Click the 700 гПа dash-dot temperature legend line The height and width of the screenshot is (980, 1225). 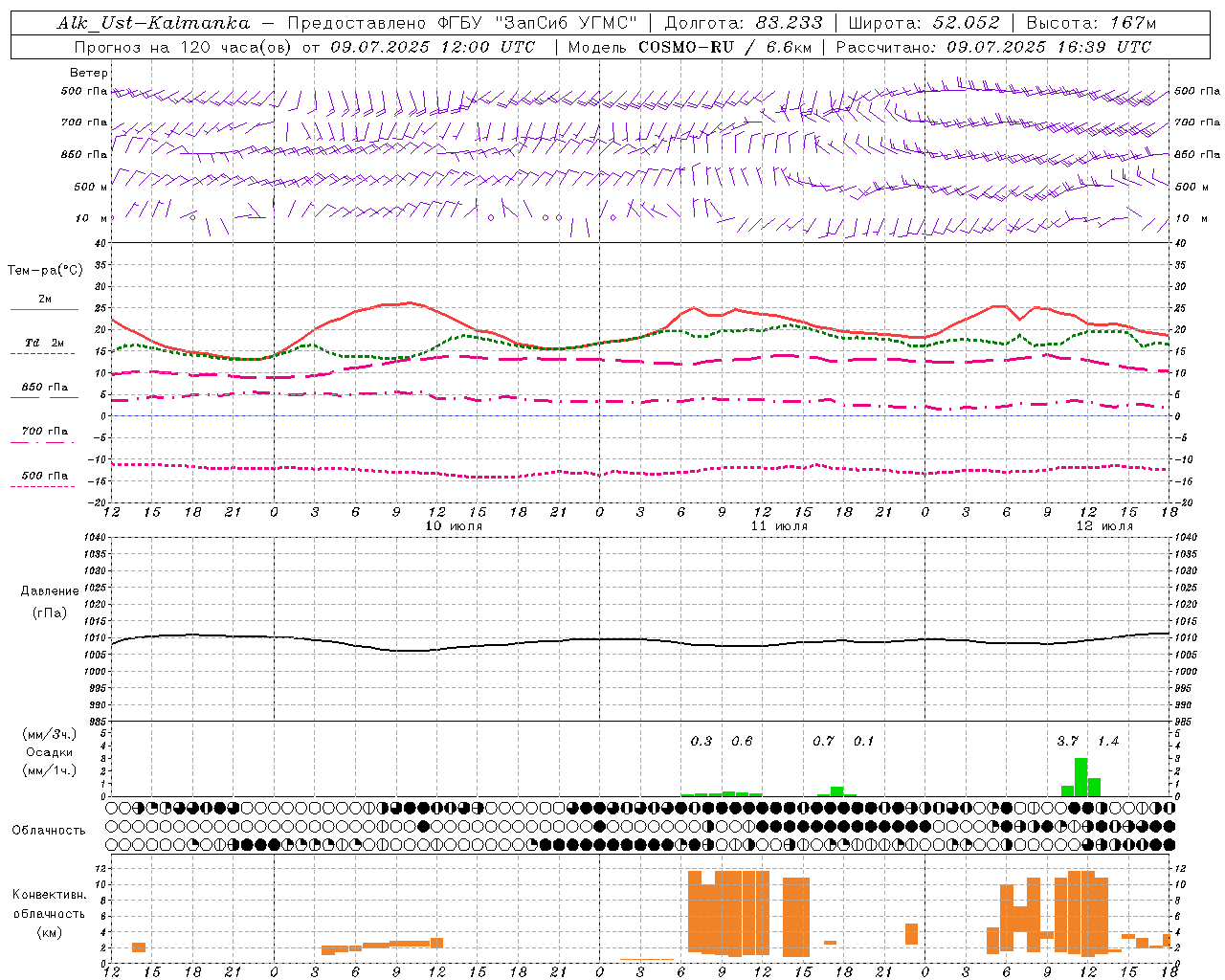[x=44, y=441]
